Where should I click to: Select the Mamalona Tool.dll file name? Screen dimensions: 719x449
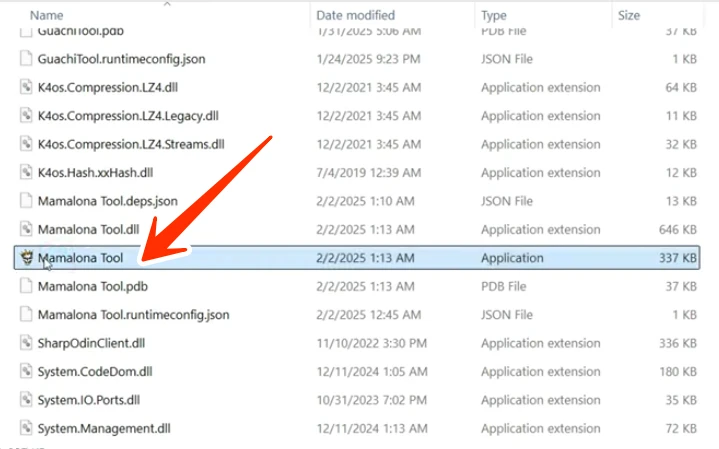click(x=88, y=230)
